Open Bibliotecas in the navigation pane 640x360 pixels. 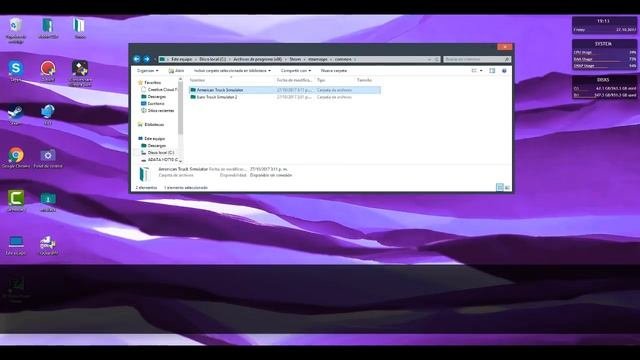151,124
